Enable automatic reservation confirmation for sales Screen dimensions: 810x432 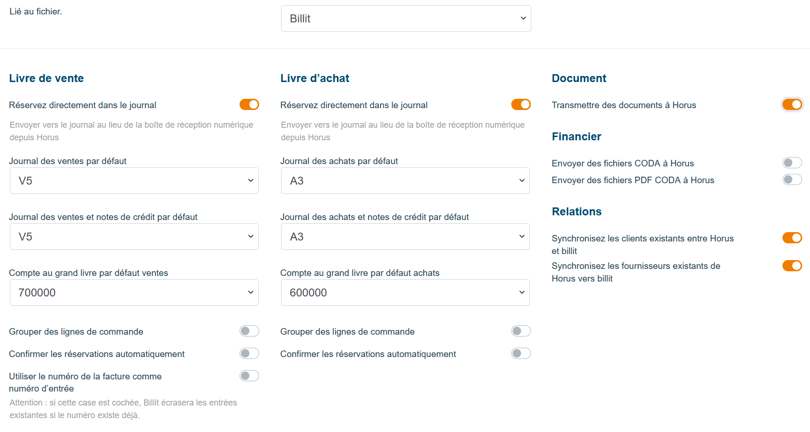tap(249, 353)
